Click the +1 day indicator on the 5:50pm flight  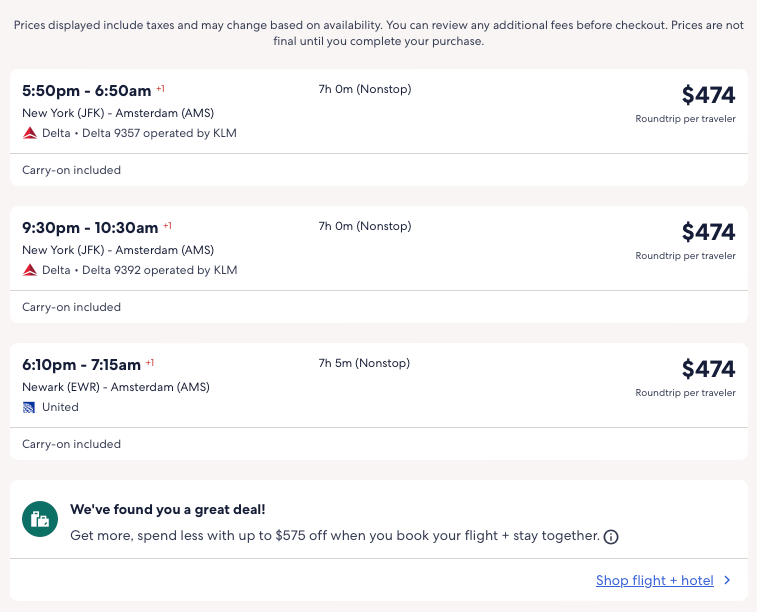click(x=160, y=89)
